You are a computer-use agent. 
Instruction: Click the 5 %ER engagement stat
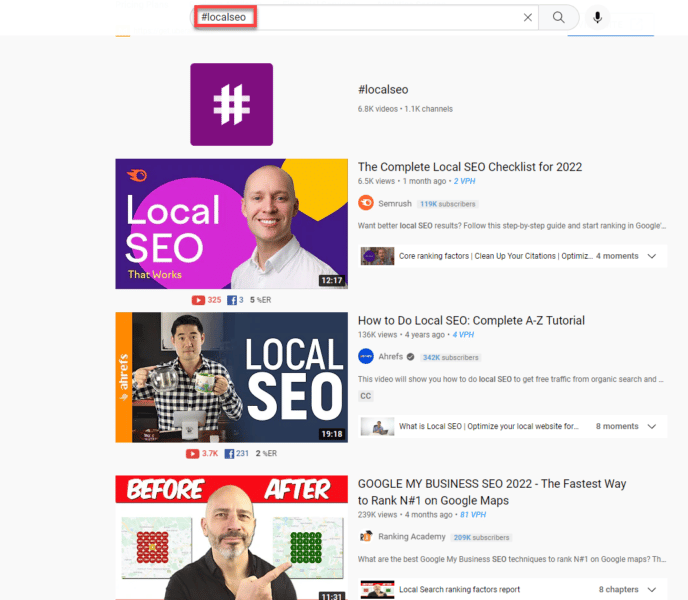(261, 300)
